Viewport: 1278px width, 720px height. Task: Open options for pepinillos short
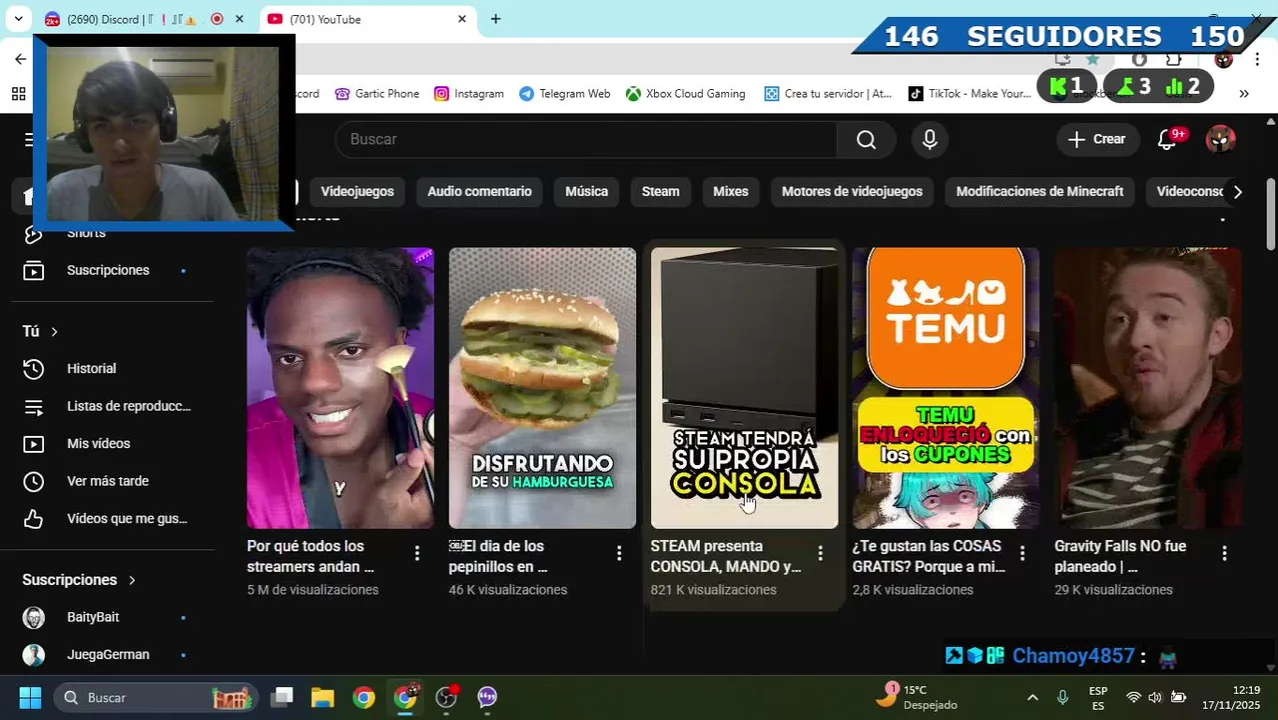(619, 553)
